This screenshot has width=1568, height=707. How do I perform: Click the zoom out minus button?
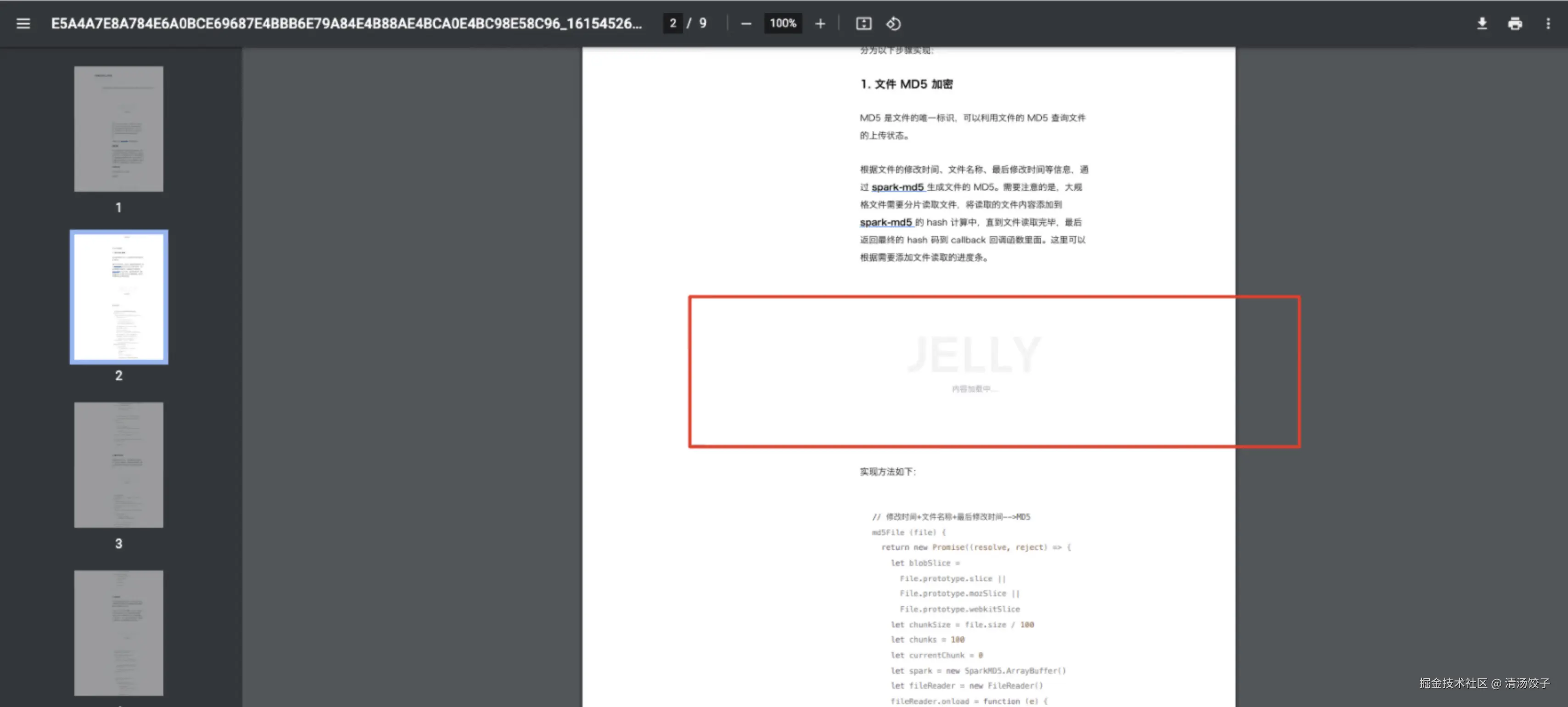pos(745,24)
